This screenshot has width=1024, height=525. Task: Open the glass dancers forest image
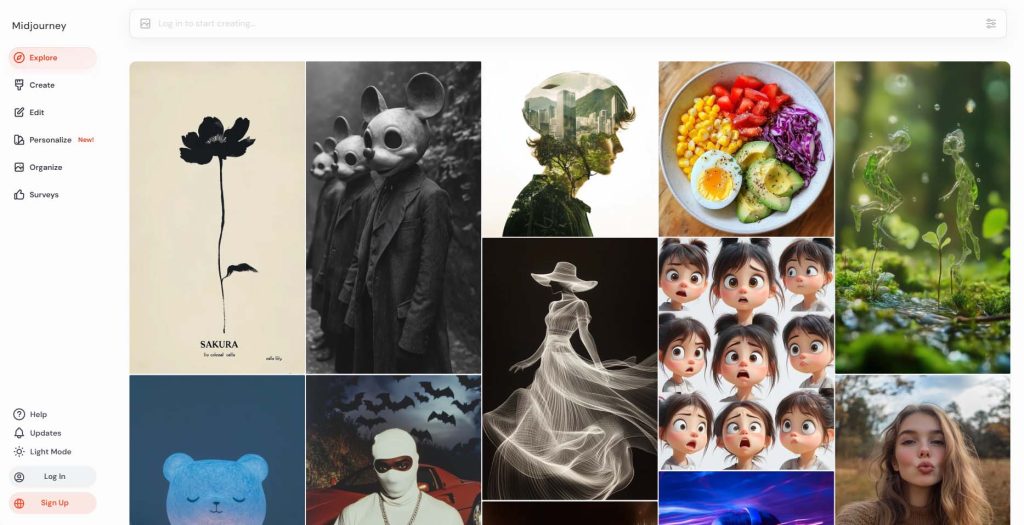click(923, 217)
